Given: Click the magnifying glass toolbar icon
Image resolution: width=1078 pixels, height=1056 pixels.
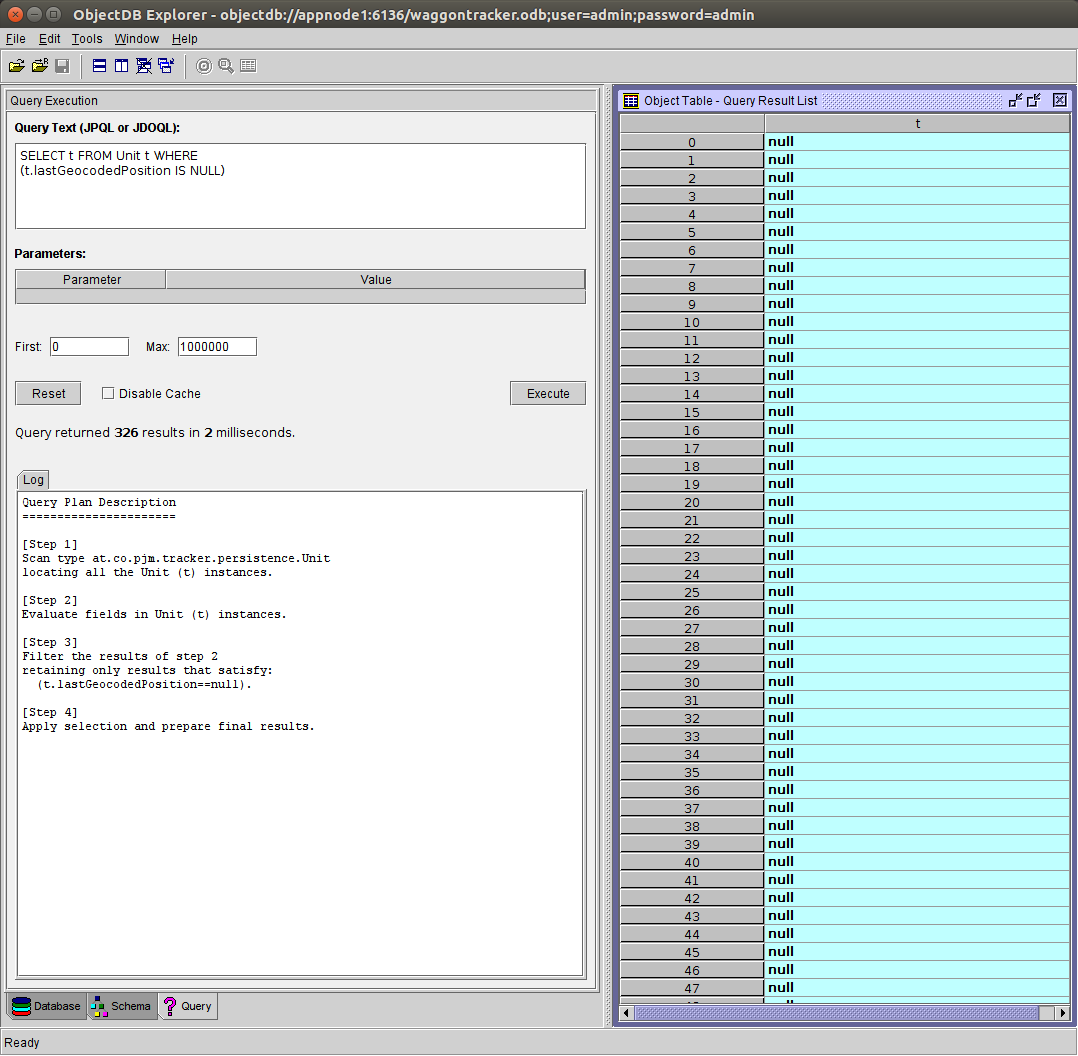Looking at the screenshot, I should pos(226,66).
